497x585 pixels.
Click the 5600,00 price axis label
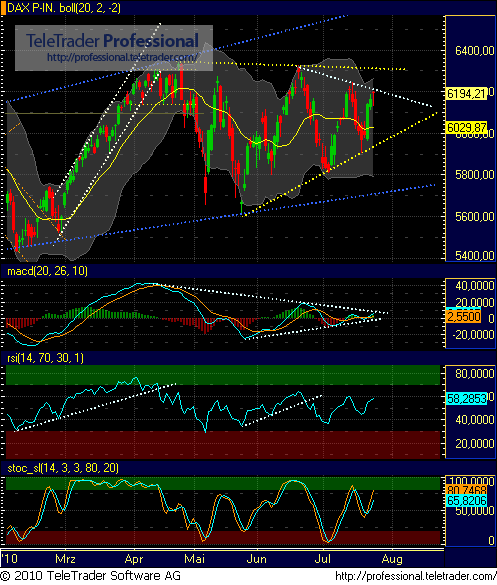(475, 216)
